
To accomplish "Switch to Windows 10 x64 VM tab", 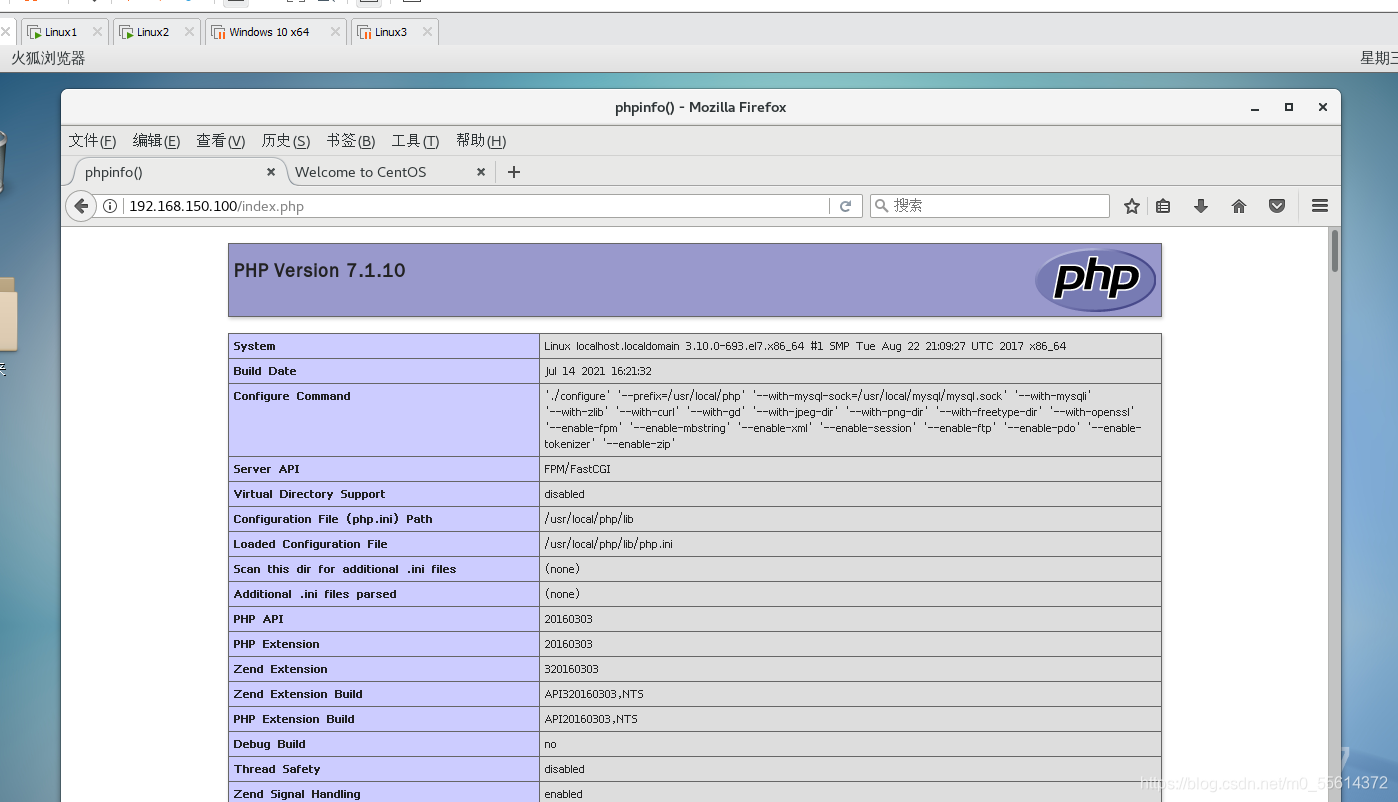I will [277, 32].
